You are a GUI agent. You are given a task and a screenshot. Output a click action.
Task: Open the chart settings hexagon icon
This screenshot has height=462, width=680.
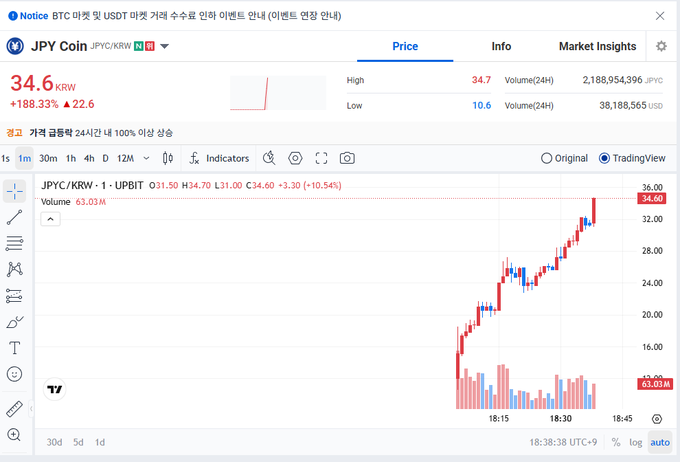pyautogui.click(x=295, y=158)
